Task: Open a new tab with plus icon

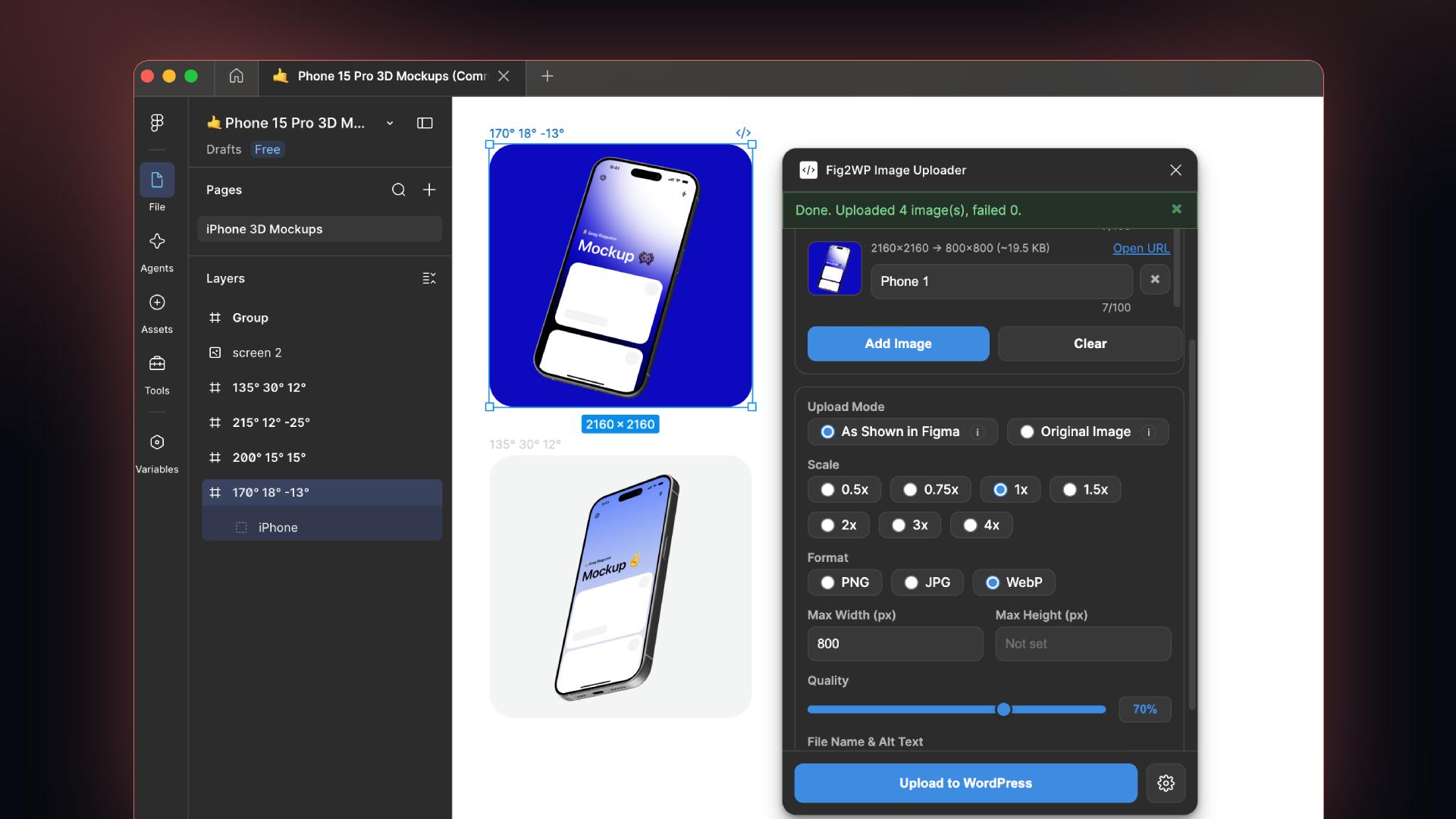Action: tap(547, 76)
